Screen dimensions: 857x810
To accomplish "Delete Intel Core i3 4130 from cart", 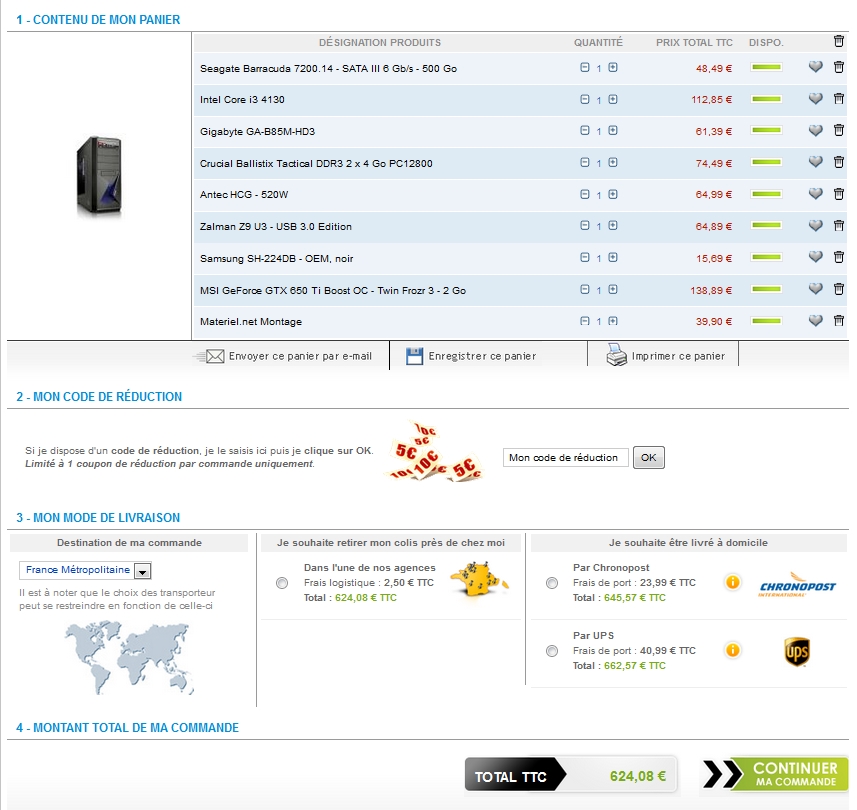I will [x=838, y=98].
